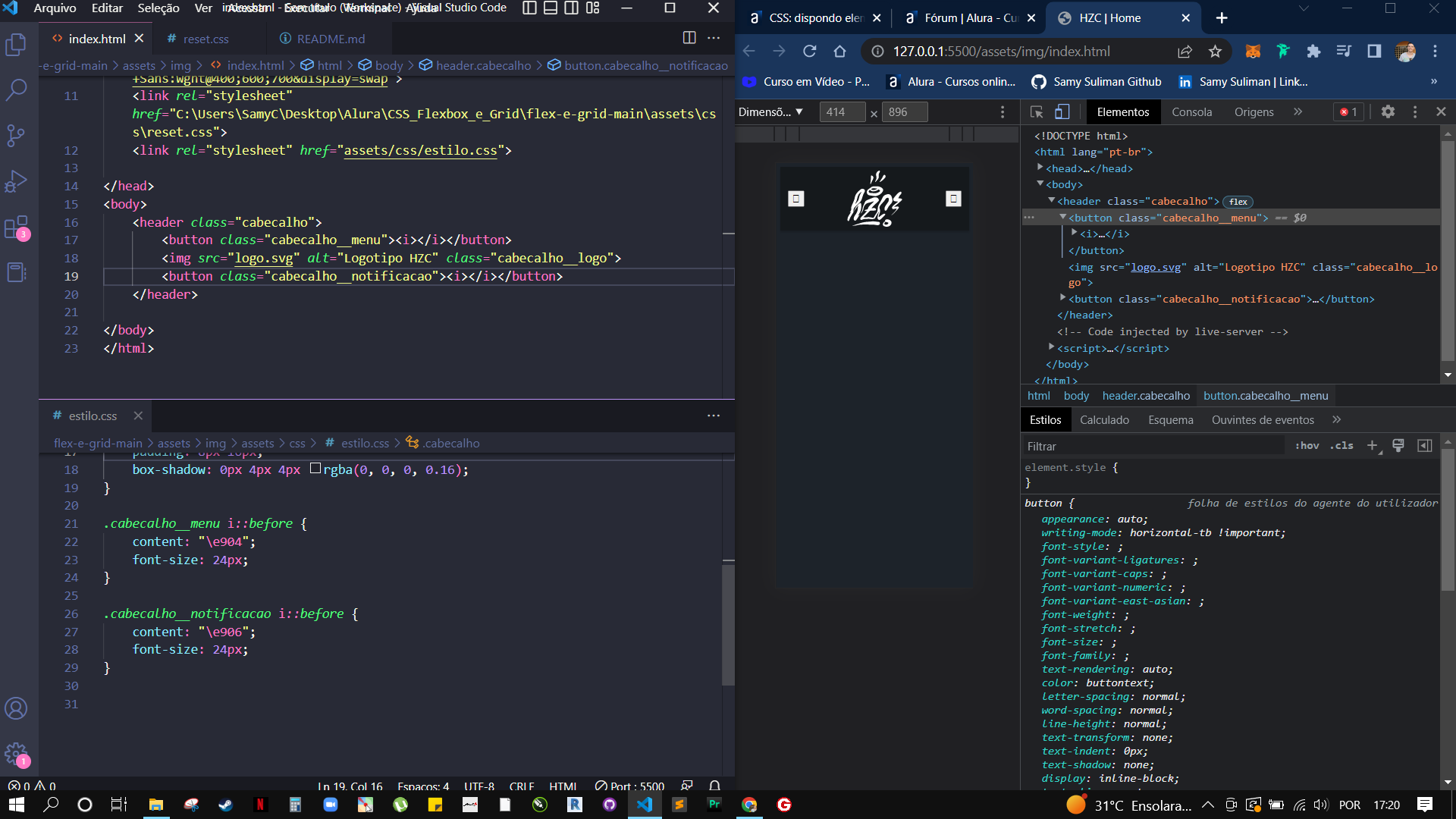The width and height of the screenshot is (1456, 819).
Task: Close the index.html editor tab
Action: [x=139, y=38]
